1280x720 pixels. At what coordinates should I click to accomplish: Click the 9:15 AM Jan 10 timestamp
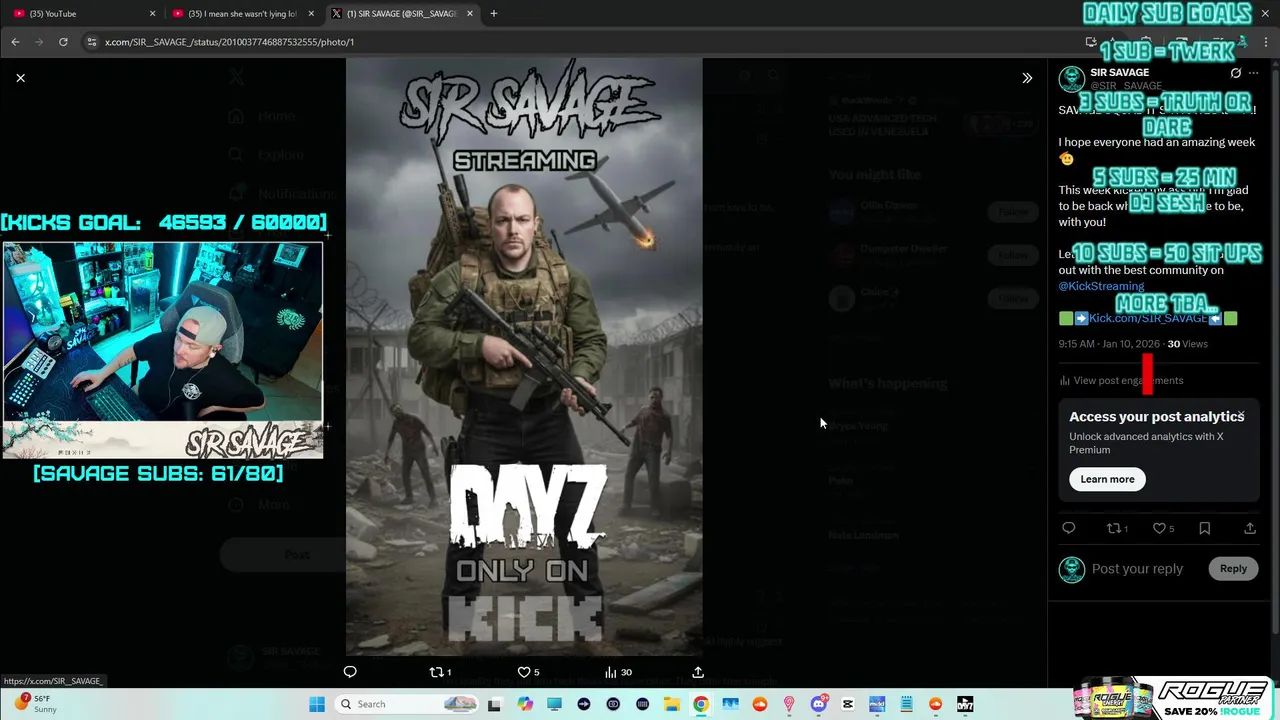click(1110, 344)
